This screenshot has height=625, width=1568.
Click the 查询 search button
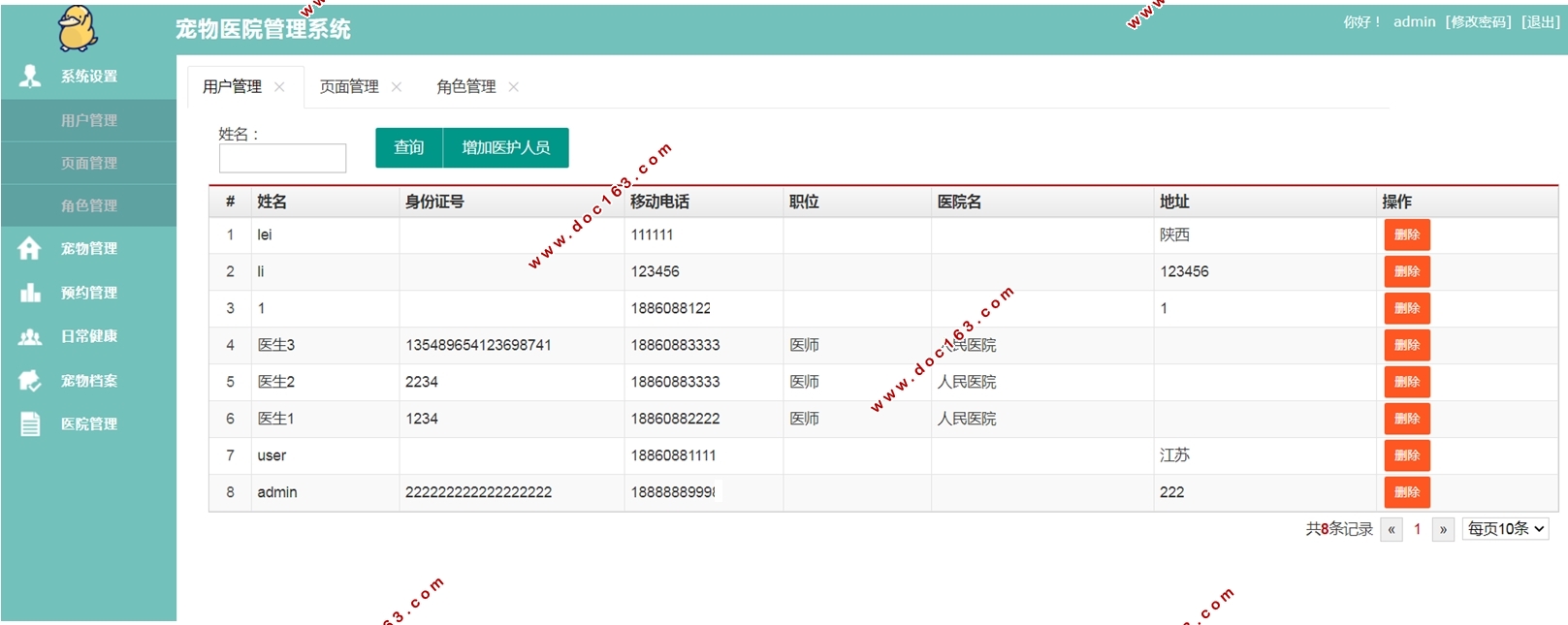[x=409, y=147]
